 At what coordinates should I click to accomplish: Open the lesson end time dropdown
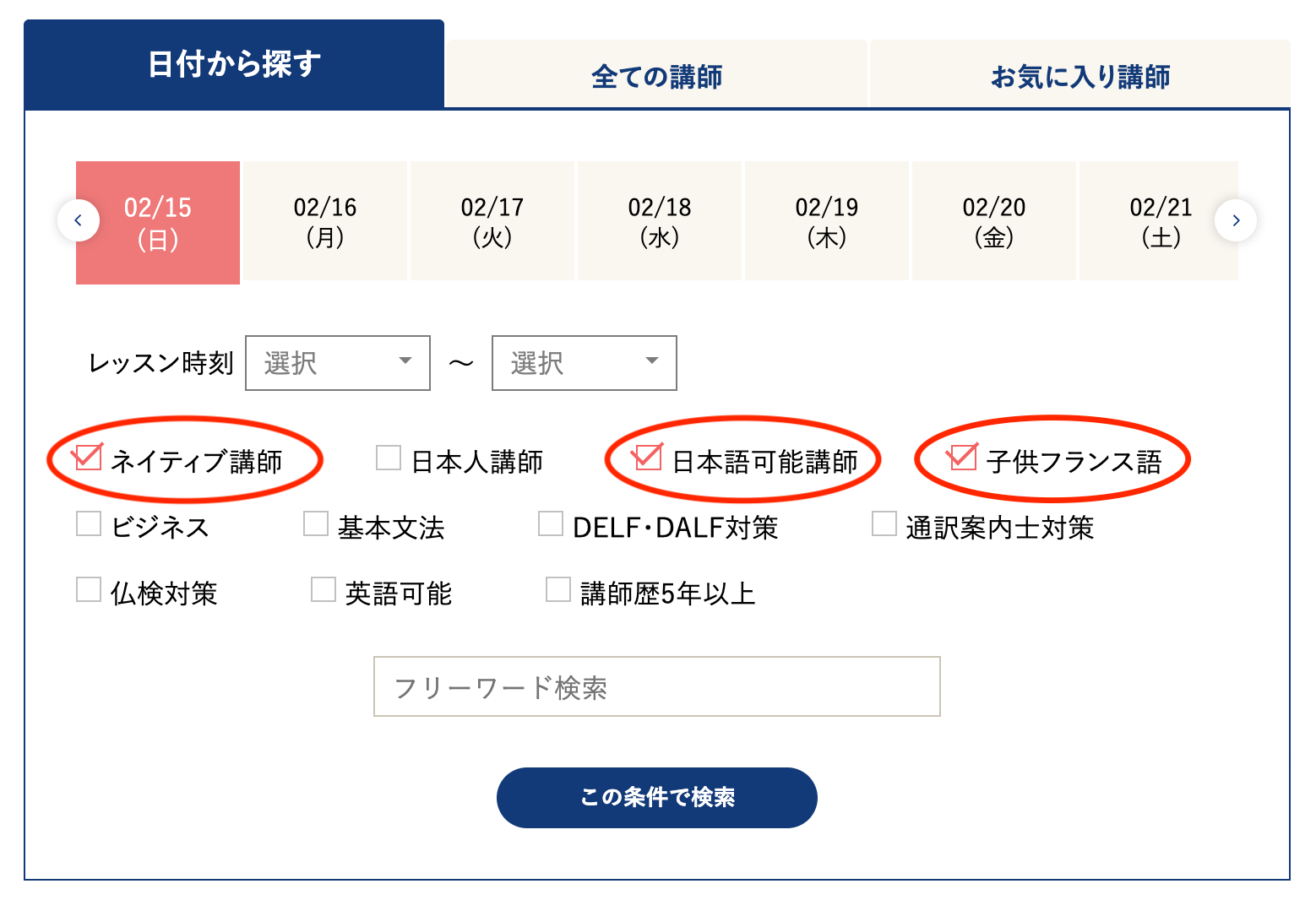[x=585, y=363]
